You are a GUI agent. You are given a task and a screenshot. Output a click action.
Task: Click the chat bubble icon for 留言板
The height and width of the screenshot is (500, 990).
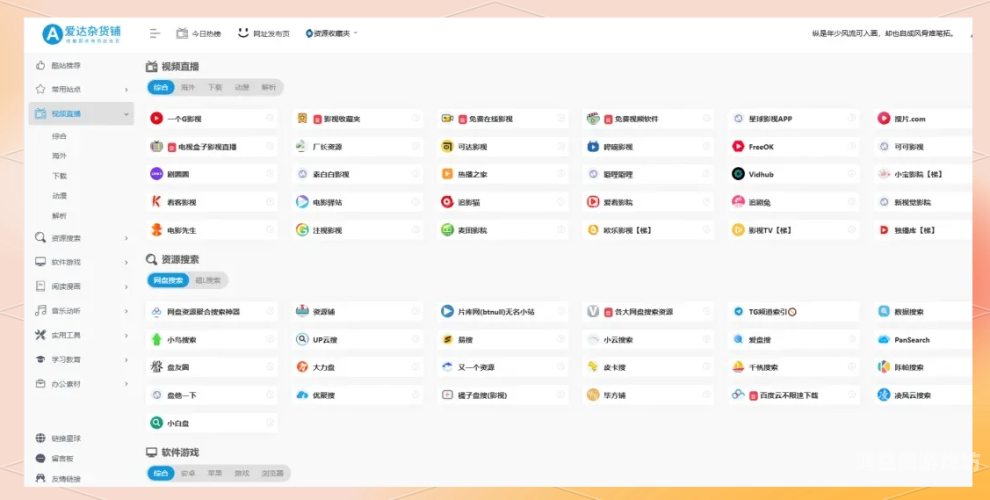(x=40, y=458)
